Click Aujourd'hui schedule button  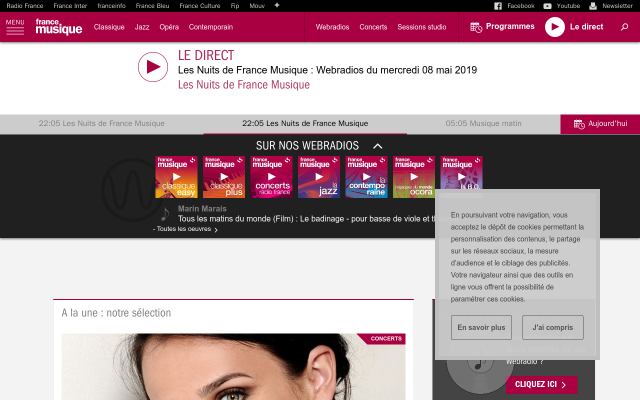tap(600, 124)
